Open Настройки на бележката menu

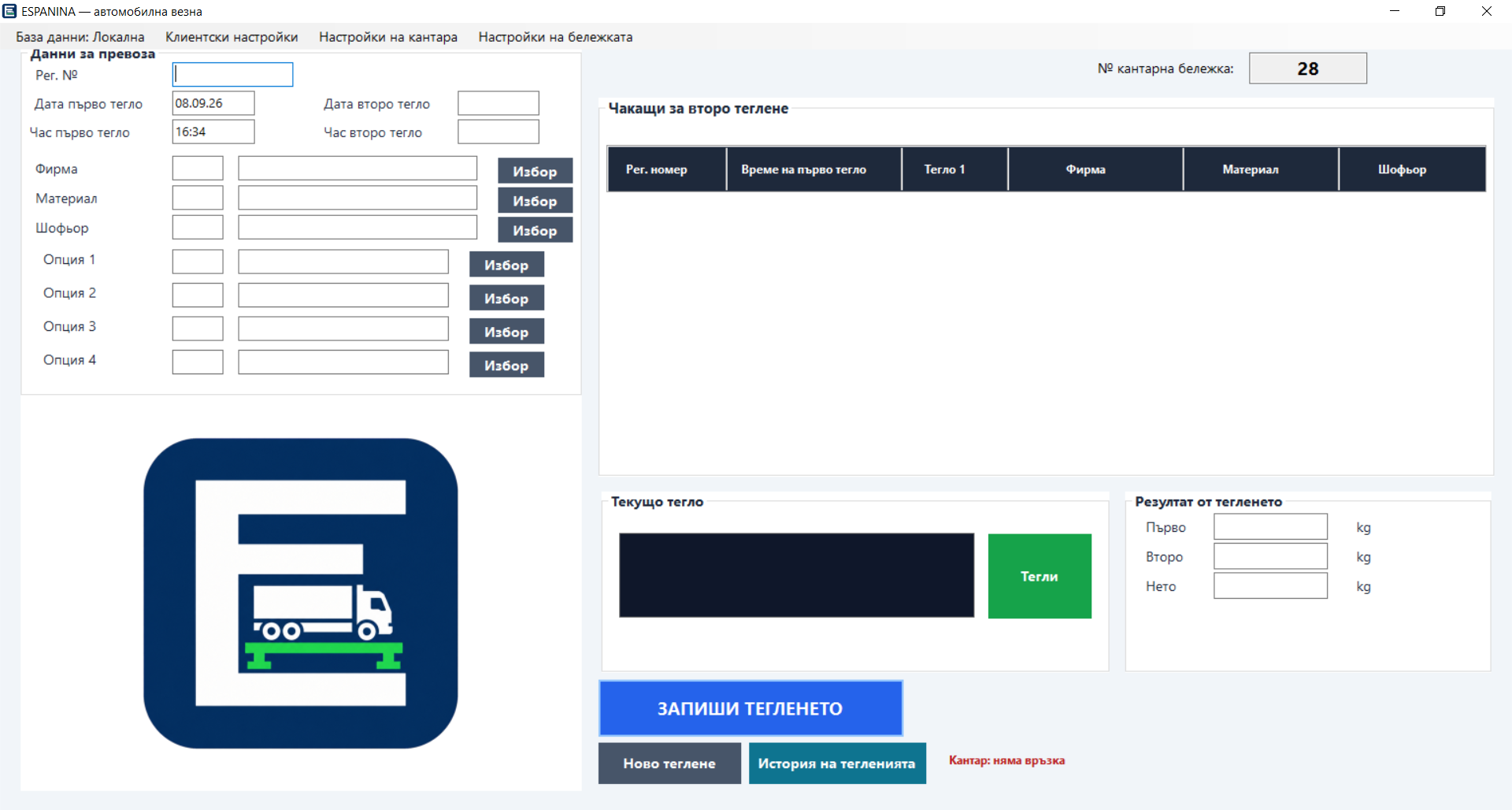555,37
